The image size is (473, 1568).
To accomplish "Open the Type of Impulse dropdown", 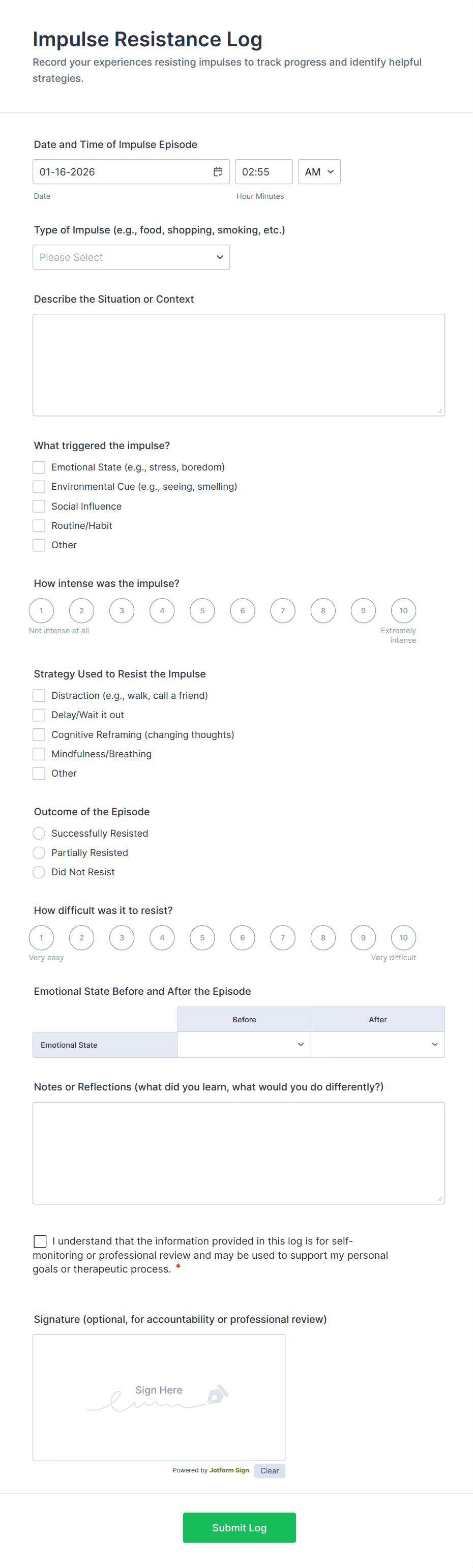I will pyautogui.click(x=131, y=257).
